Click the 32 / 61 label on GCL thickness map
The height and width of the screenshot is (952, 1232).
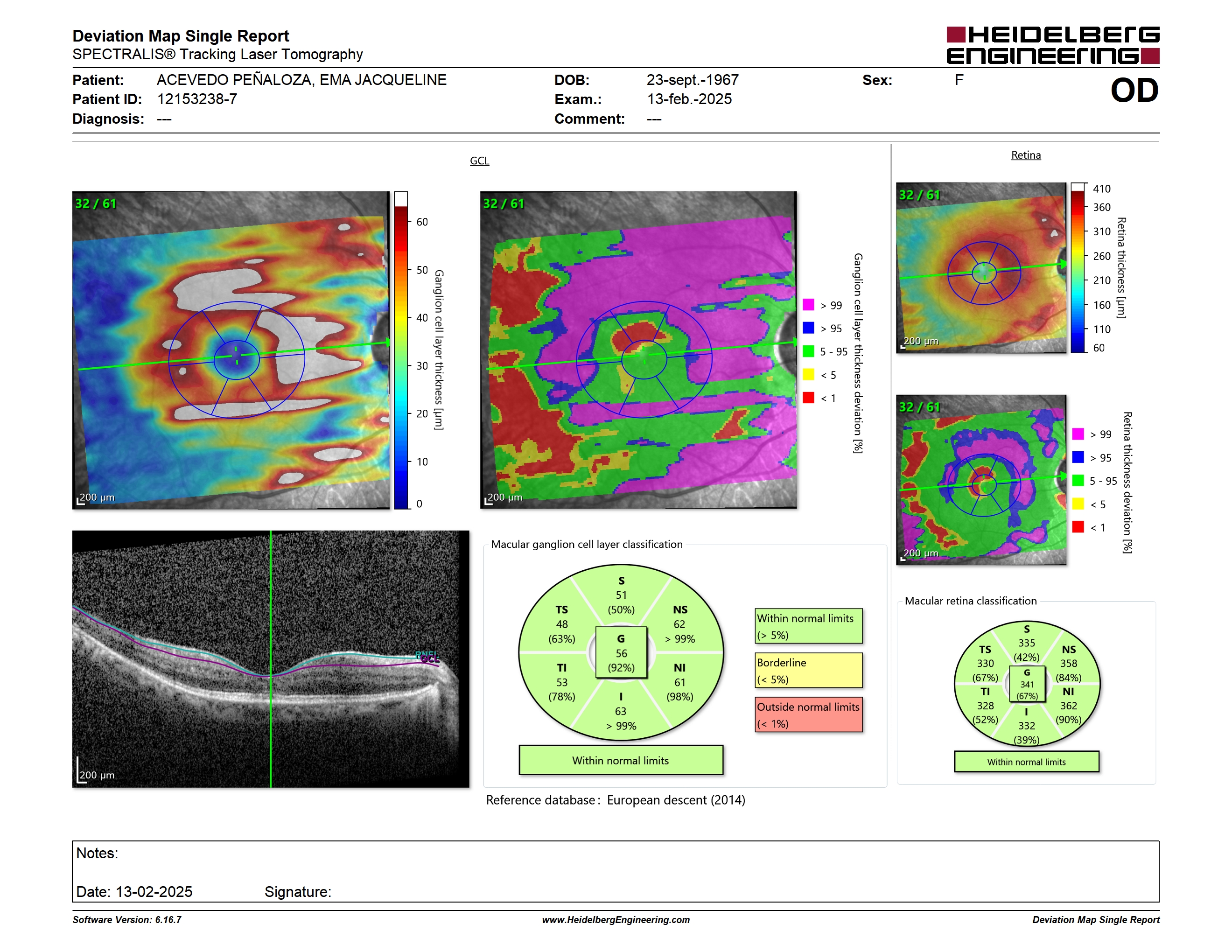coord(96,203)
